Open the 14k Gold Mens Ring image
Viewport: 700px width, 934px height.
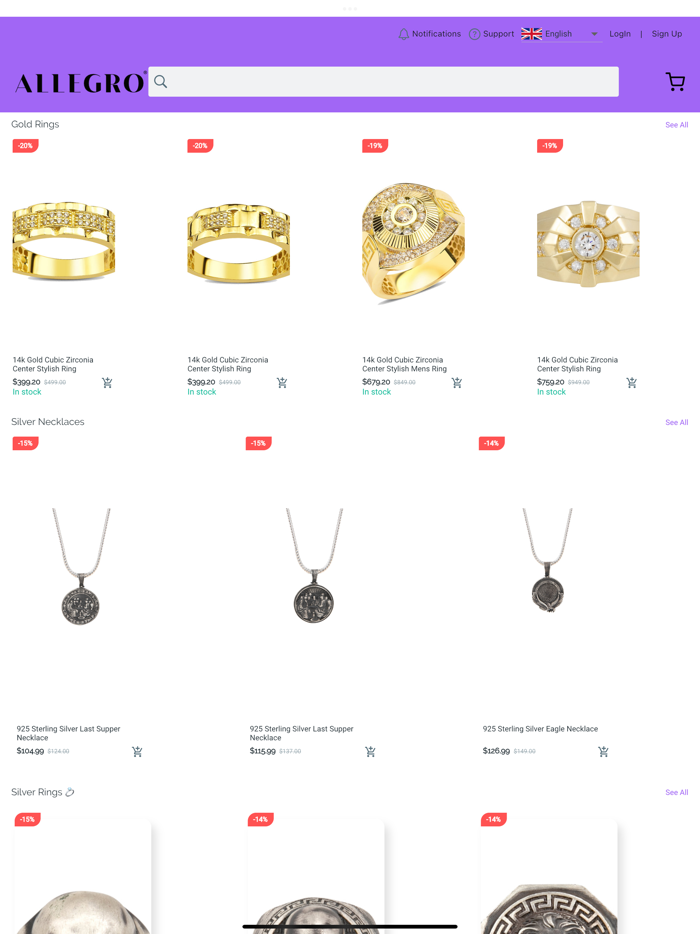413,241
